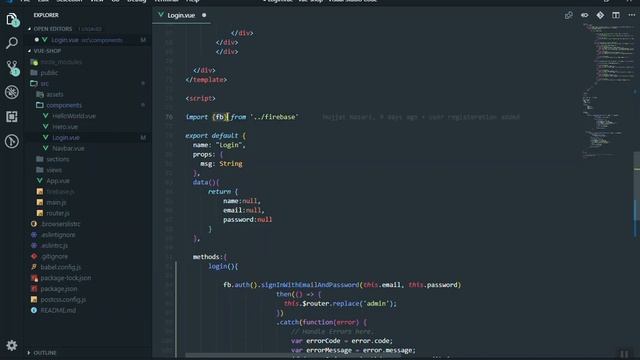Expand the node_modules folder

tap(61, 62)
